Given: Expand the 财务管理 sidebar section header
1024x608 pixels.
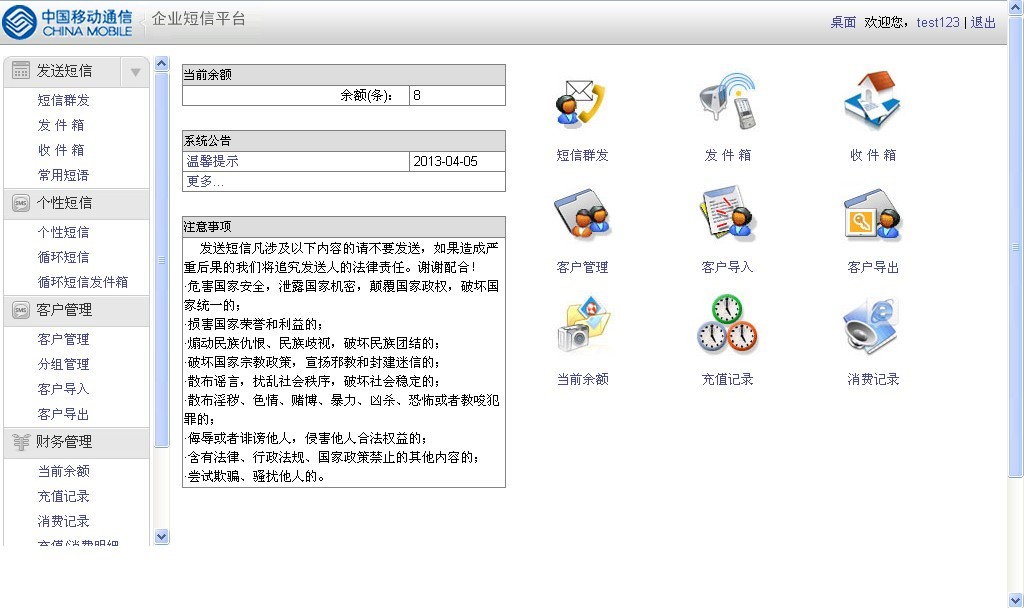Looking at the screenshot, I should click(76, 442).
